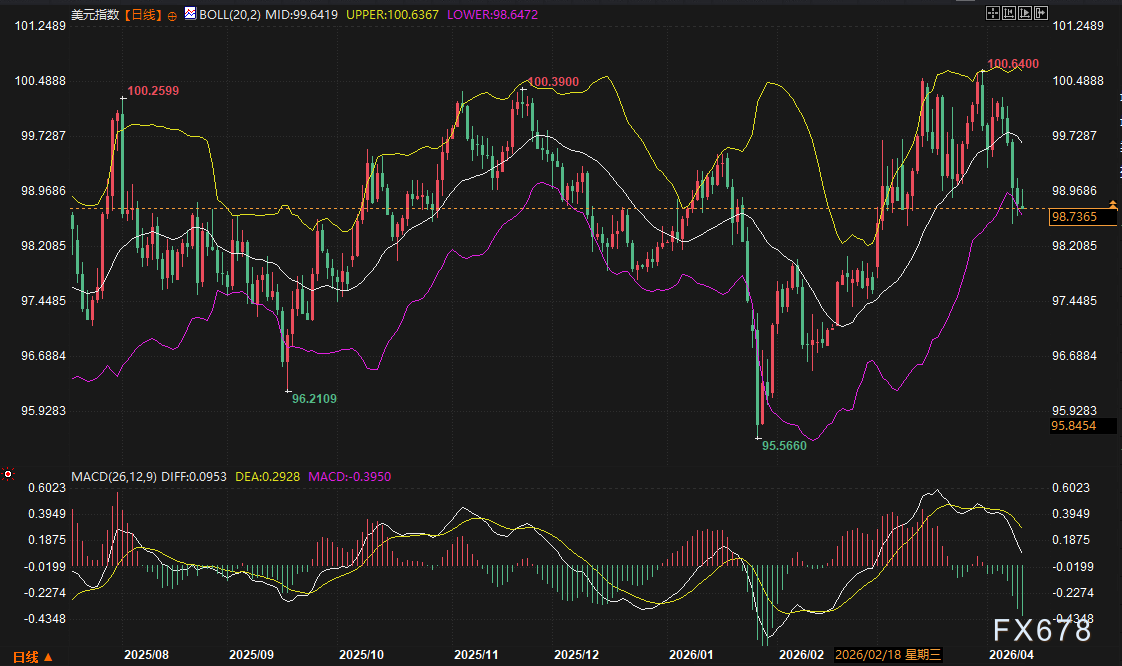Click the highlighted date 2026/02/18 星期三

tap(888, 655)
